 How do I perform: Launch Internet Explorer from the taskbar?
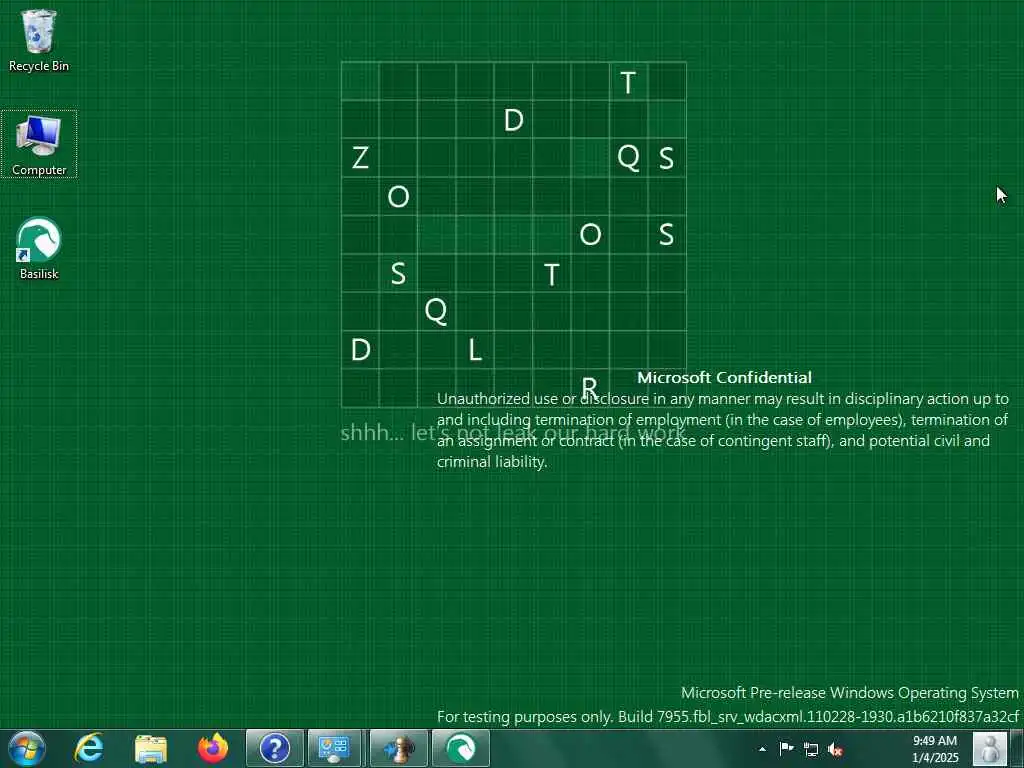click(89, 748)
